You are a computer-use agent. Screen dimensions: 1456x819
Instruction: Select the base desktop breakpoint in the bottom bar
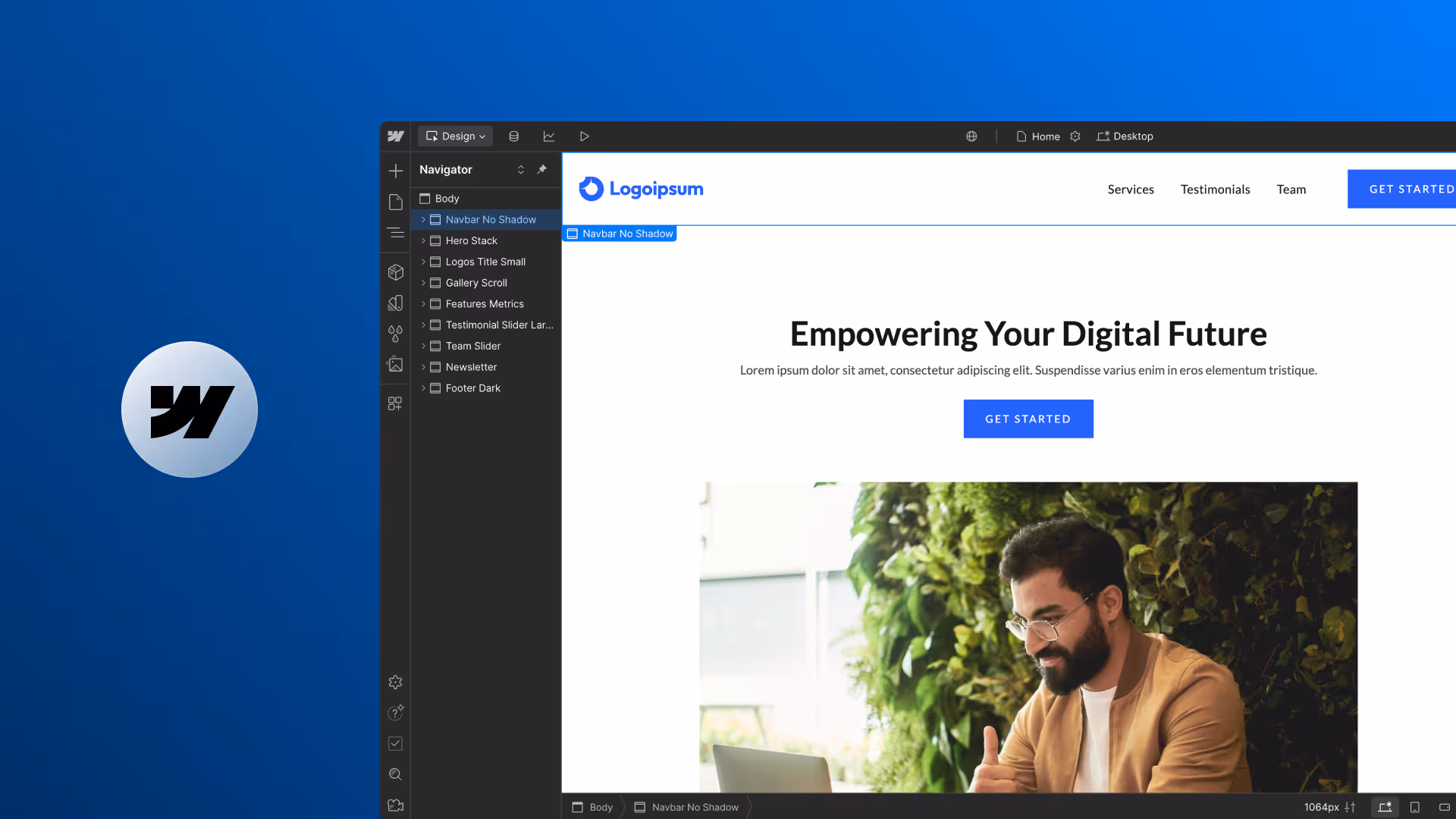pos(1385,807)
